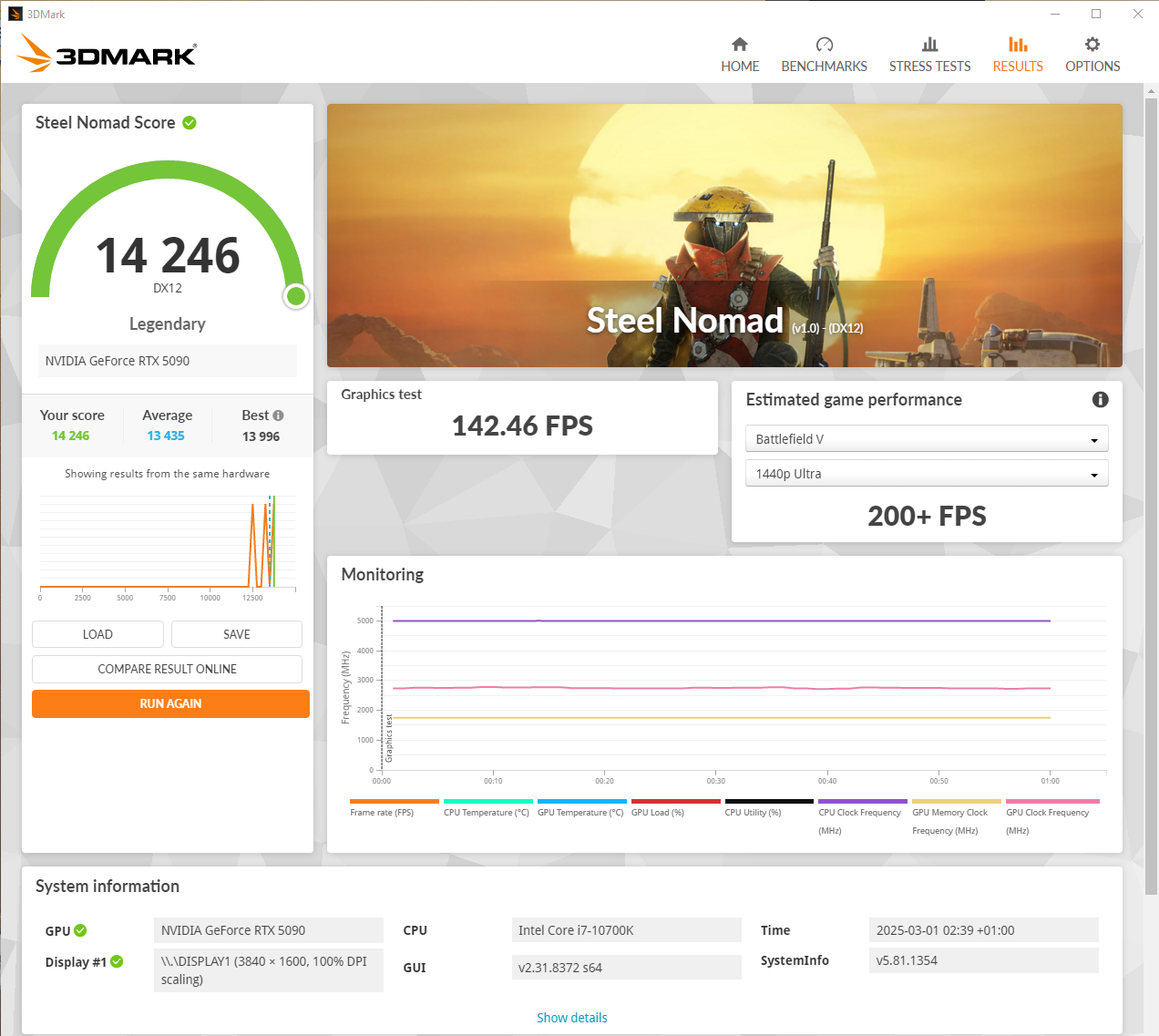Image resolution: width=1159 pixels, height=1036 pixels.
Task: Open Stress Tests bar chart icon
Action: pos(929,45)
